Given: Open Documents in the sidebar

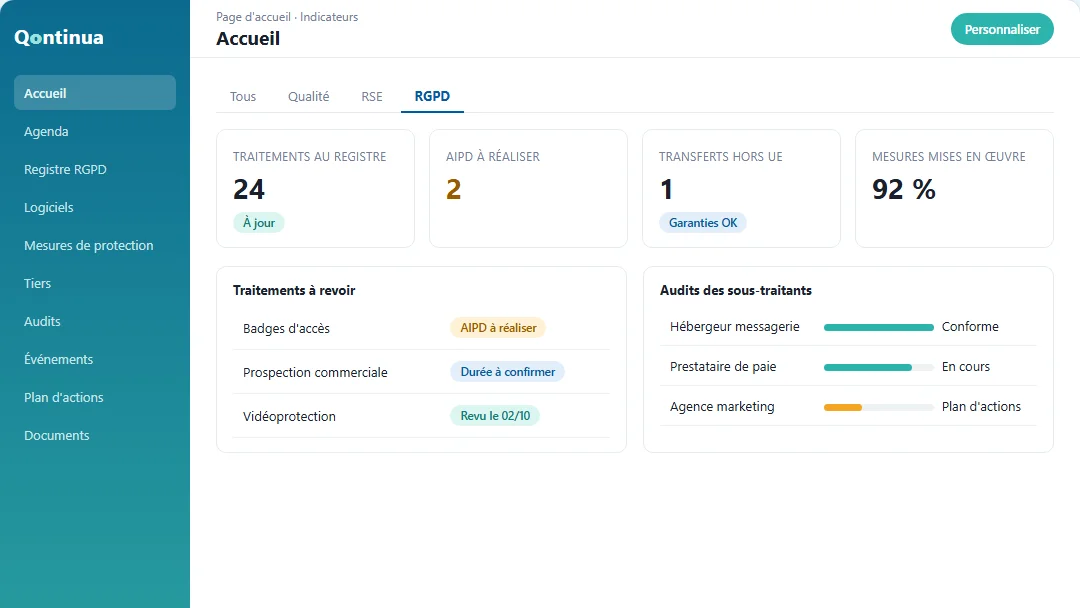Looking at the screenshot, I should click(x=95, y=435).
